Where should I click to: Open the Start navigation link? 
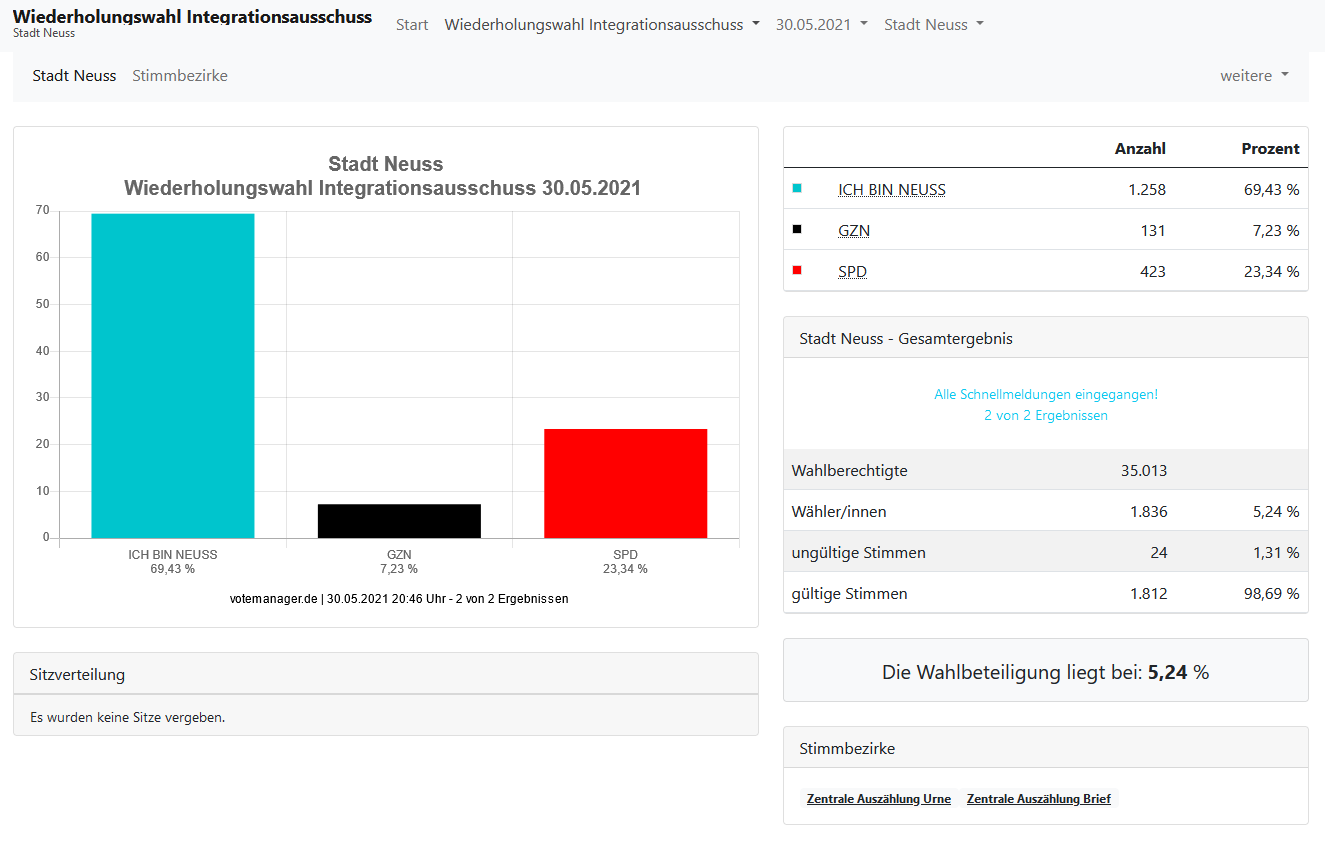click(412, 24)
